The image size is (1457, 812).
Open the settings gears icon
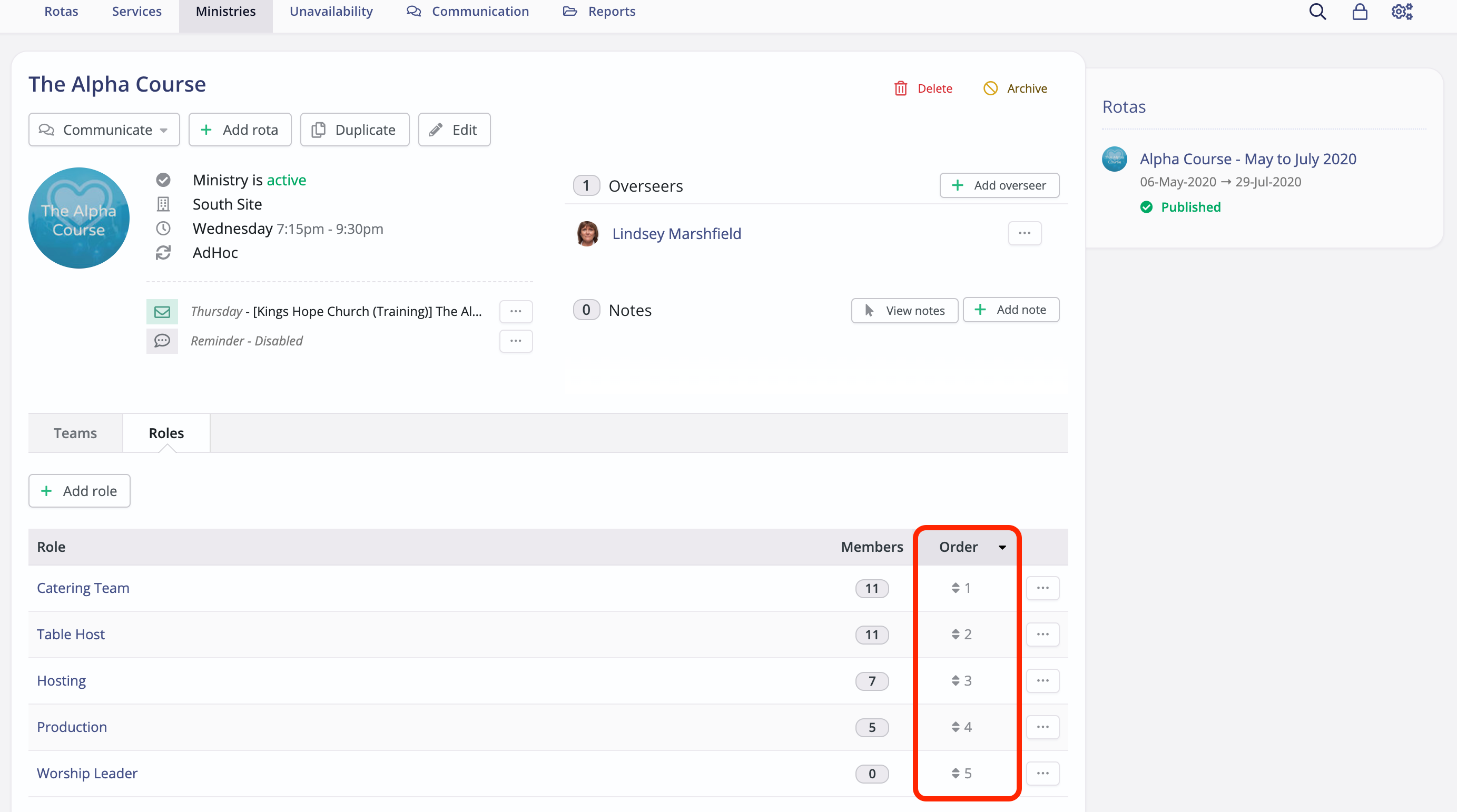[1402, 12]
